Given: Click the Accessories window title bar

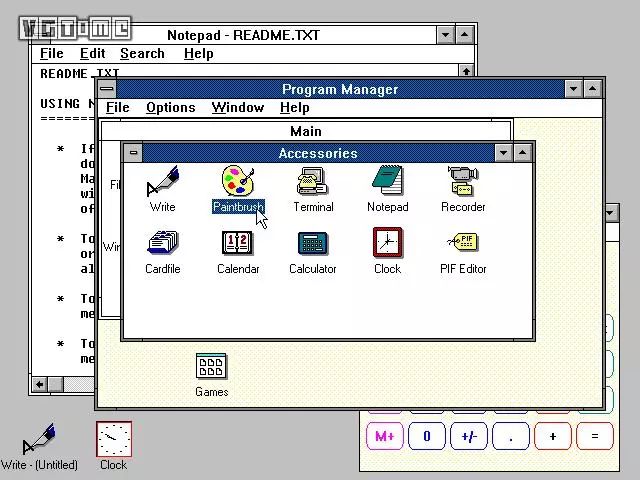Looking at the screenshot, I should (318, 153).
